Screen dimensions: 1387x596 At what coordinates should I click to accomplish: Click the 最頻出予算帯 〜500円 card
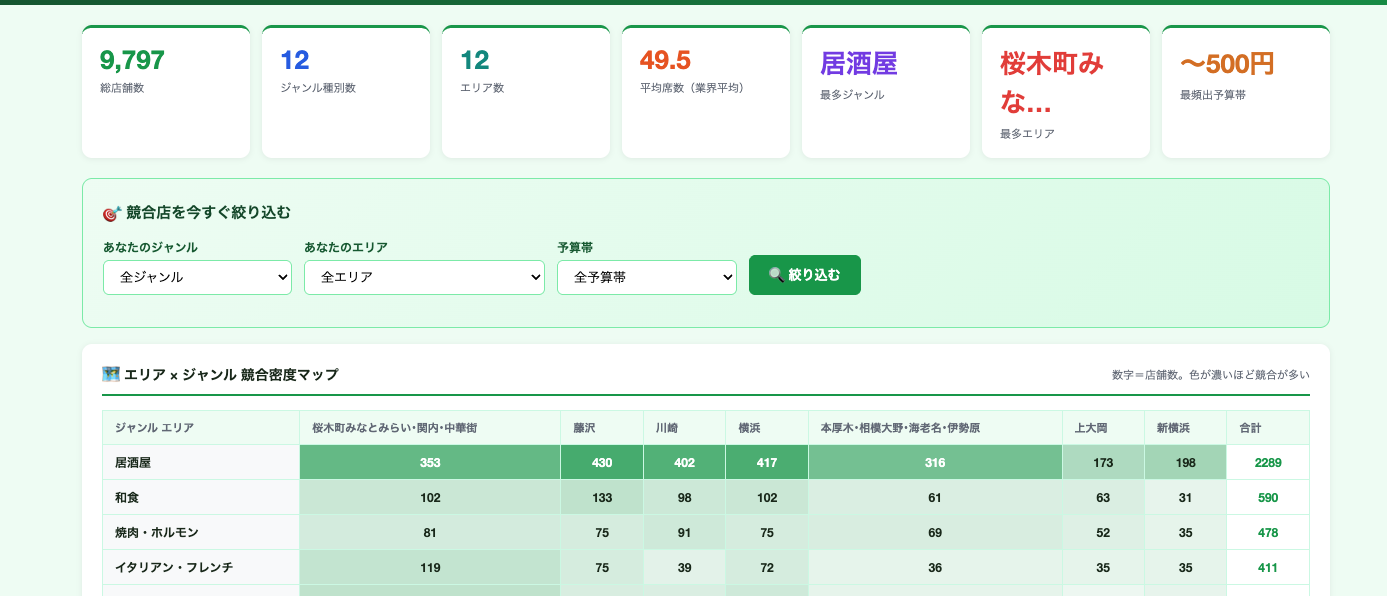[1246, 91]
